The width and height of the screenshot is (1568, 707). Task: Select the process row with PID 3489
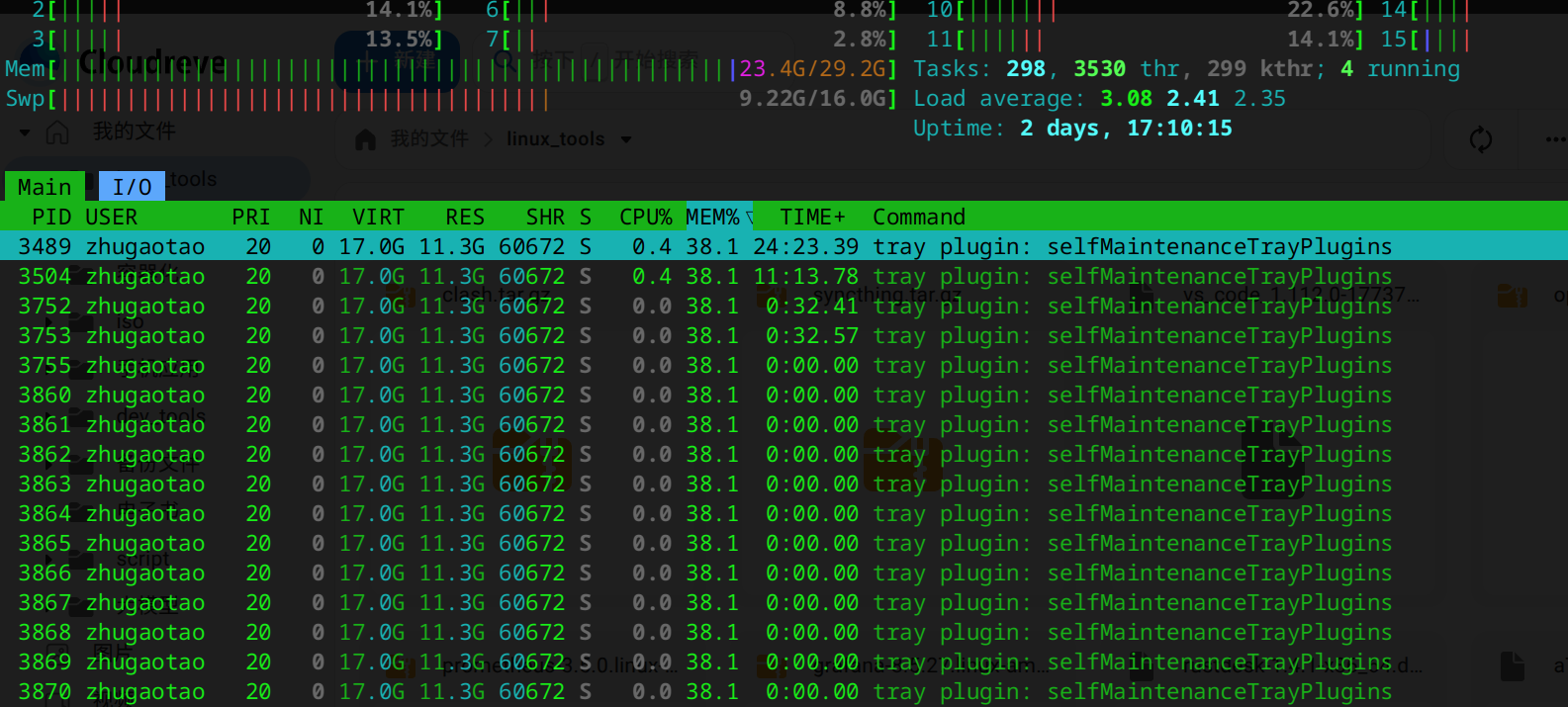784,246
